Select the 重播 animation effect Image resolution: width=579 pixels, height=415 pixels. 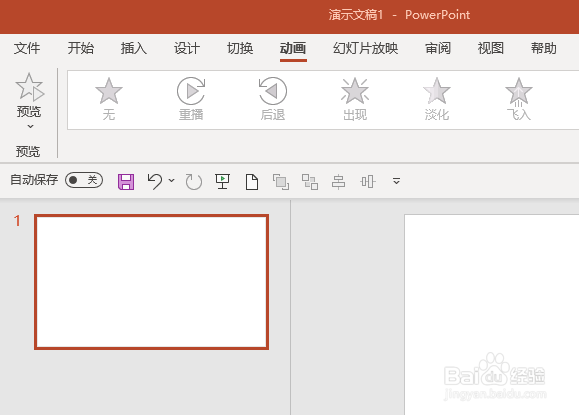pos(191,99)
